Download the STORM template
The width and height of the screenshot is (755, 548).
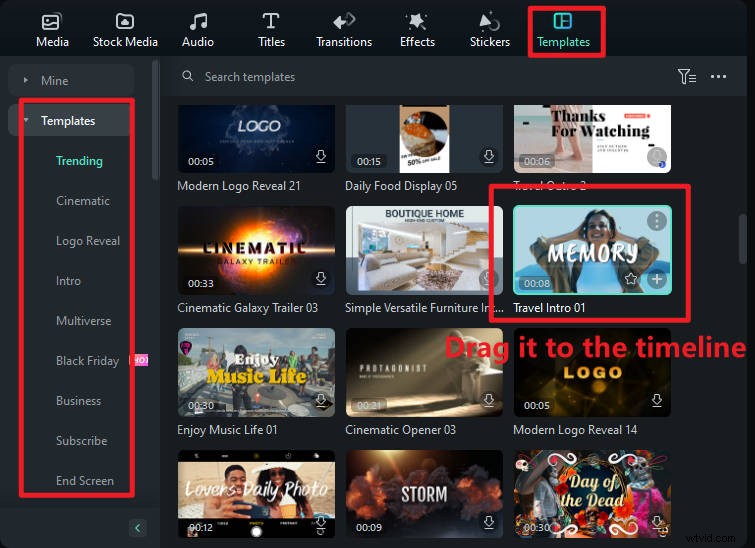point(489,522)
